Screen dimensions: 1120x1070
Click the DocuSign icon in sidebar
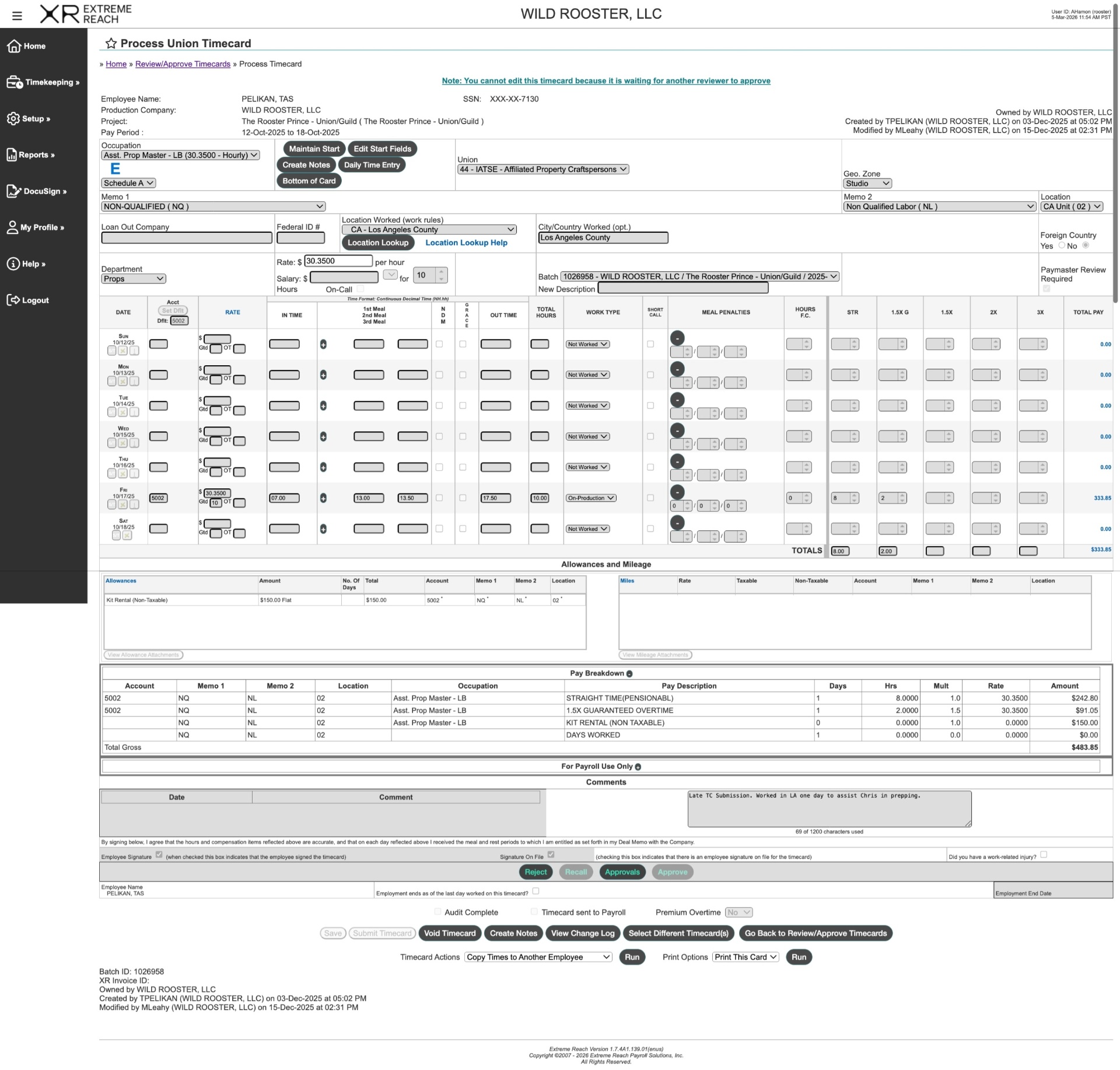click(x=14, y=191)
